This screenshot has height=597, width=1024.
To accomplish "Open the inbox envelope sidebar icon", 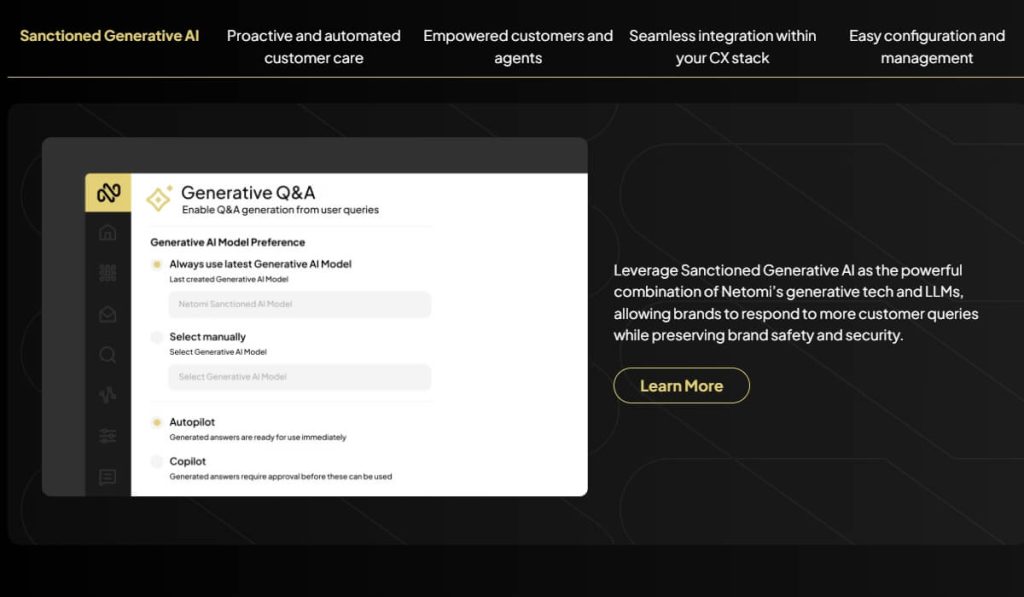I will coord(107,314).
